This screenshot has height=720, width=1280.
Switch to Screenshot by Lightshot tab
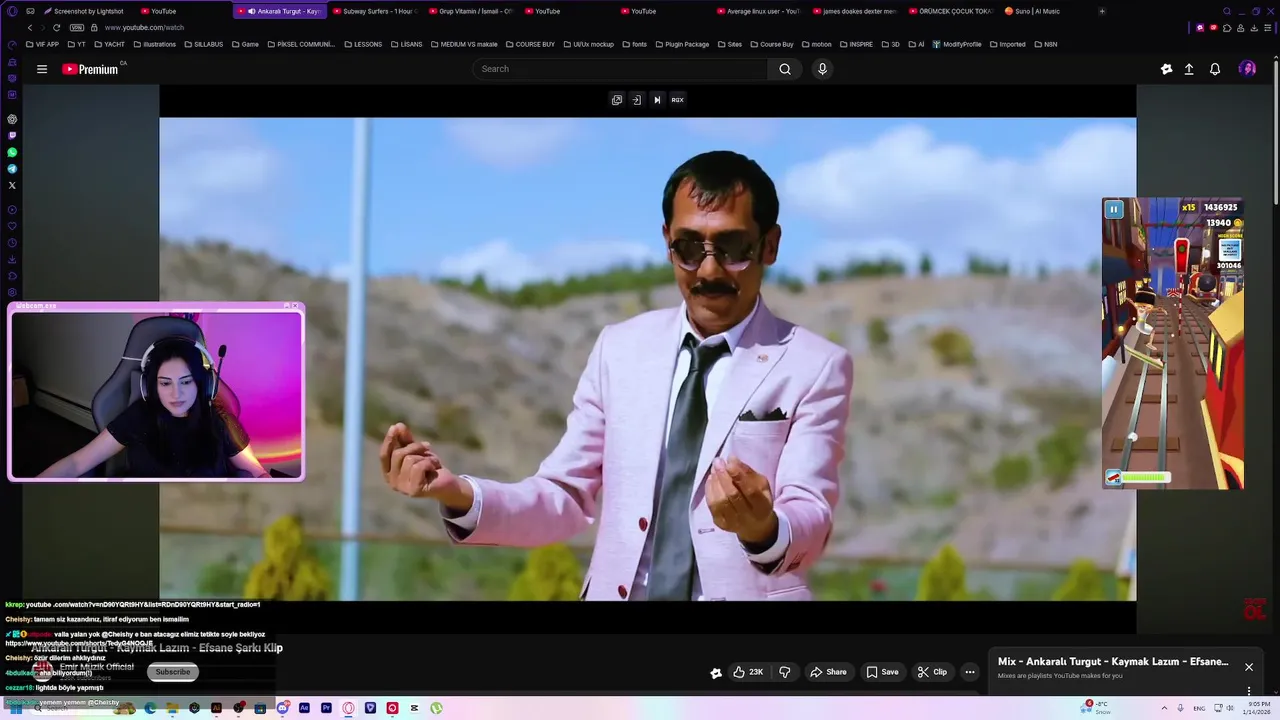tap(82, 11)
